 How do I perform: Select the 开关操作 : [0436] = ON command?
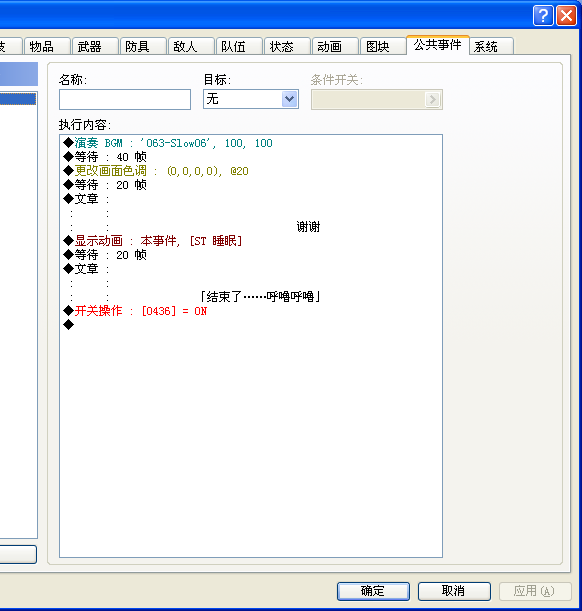pyautogui.click(x=251, y=311)
